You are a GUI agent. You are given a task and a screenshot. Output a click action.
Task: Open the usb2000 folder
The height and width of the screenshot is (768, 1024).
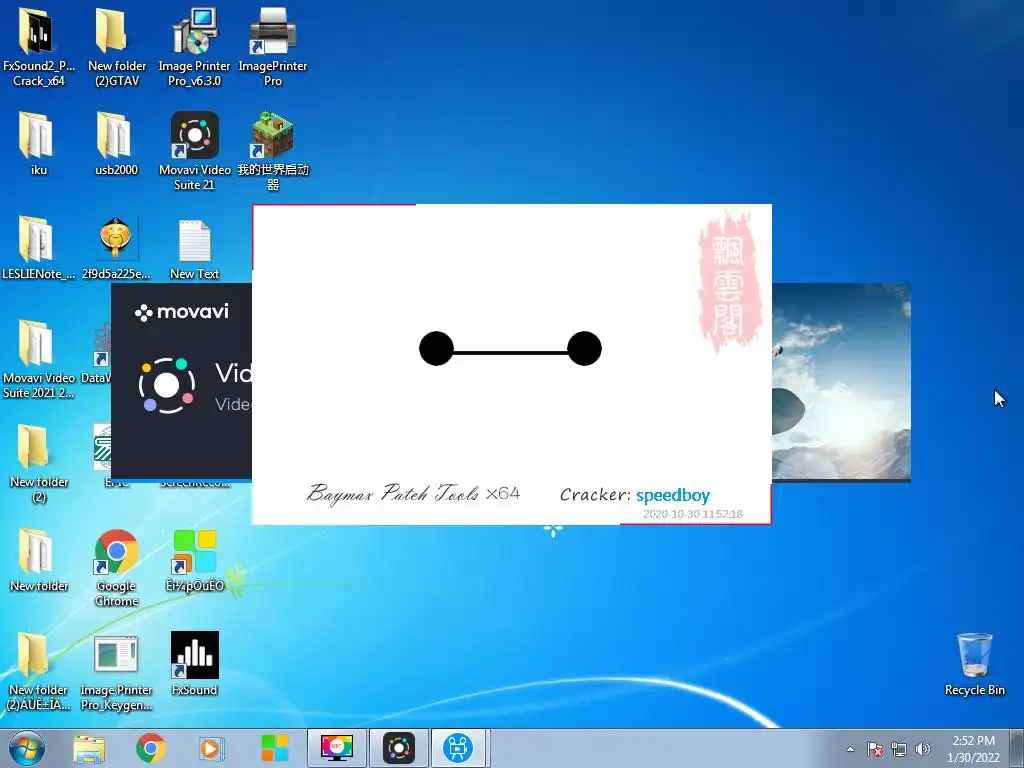116,144
